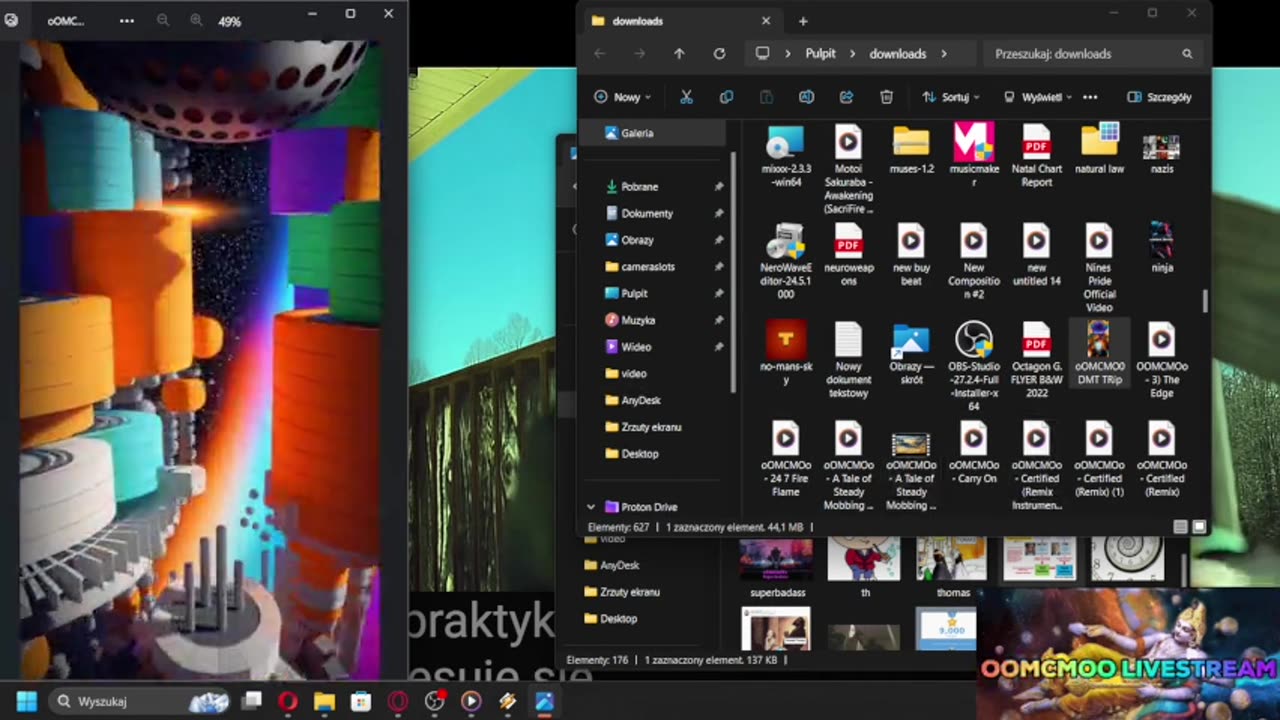Select Octagon G. FLYER B&W 2022 PDF
The width and height of the screenshot is (1280, 720).
coord(1036,361)
